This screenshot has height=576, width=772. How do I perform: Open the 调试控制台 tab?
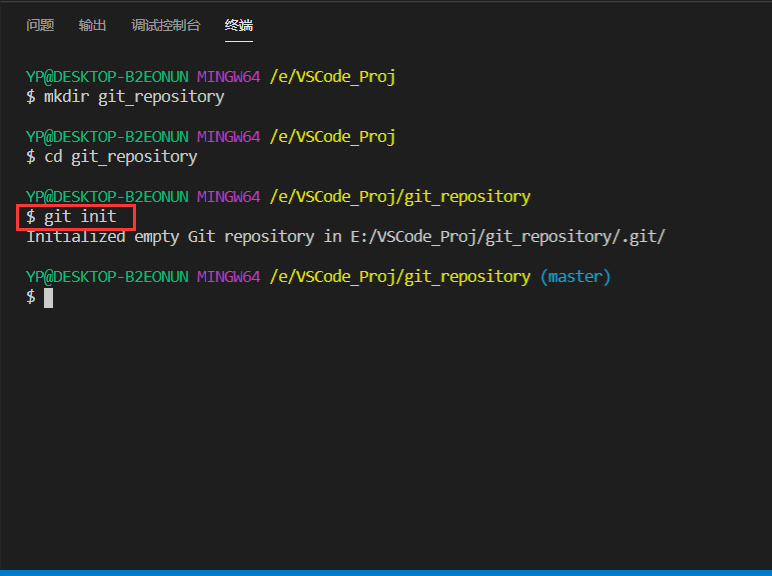pos(165,25)
